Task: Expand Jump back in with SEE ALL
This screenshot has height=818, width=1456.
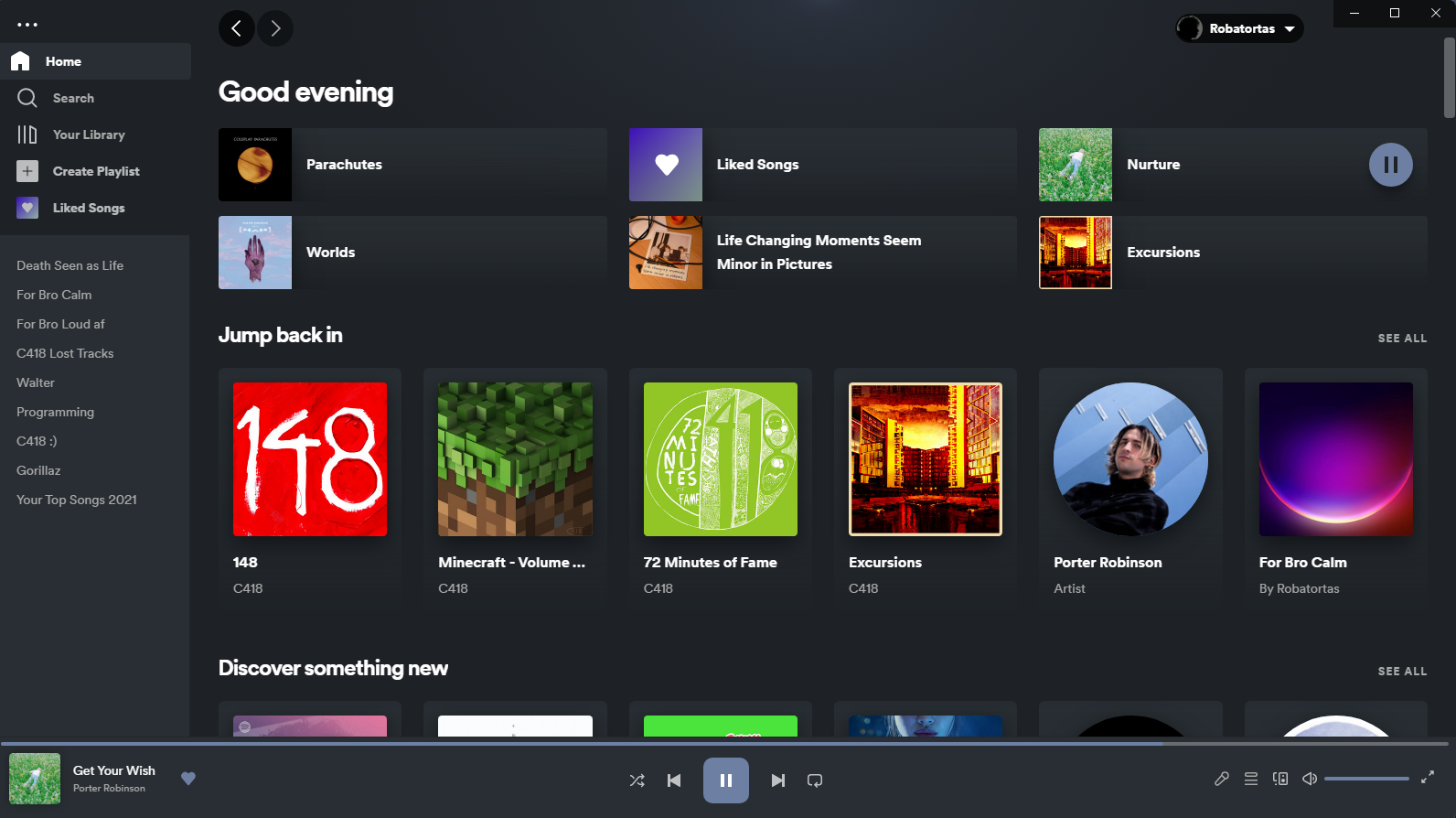Action: pyautogui.click(x=1402, y=338)
